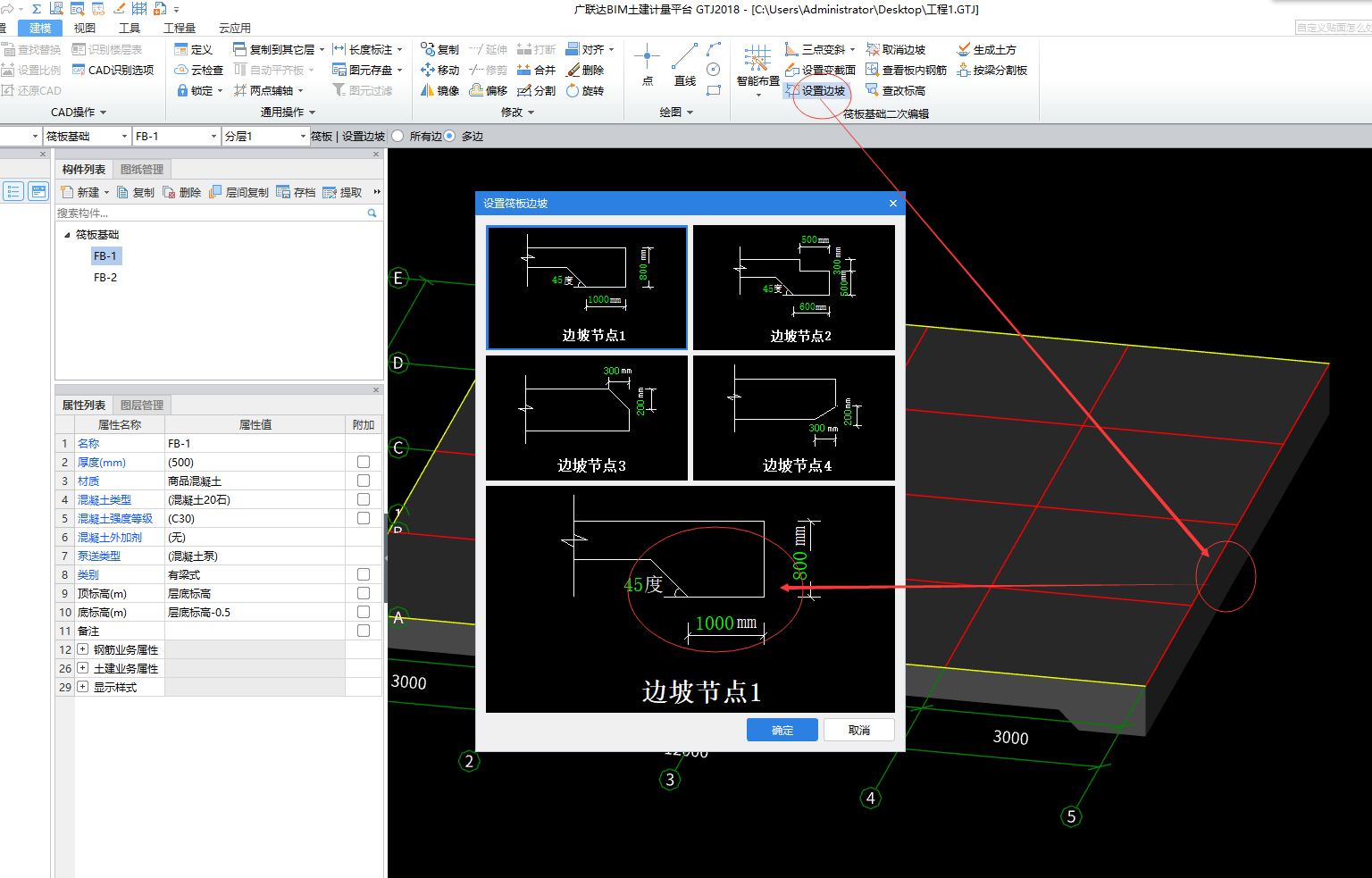Switch to the 云应用 ribbon tab

click(x=235, y=28)
